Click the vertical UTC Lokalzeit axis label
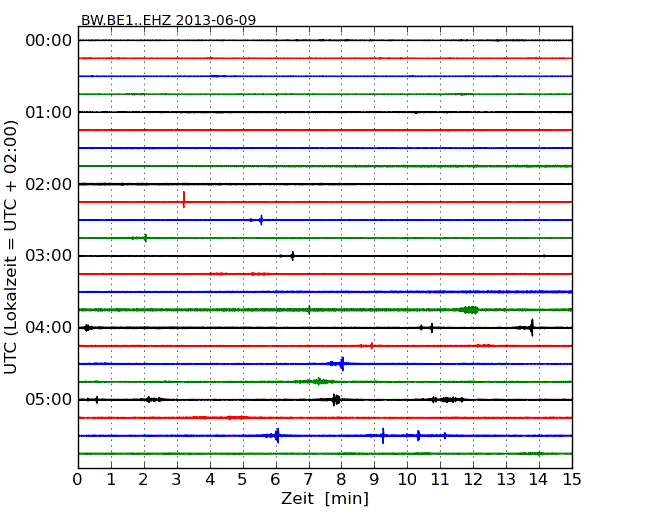Viewport: 650px width, 520px height. click(11, 247)
